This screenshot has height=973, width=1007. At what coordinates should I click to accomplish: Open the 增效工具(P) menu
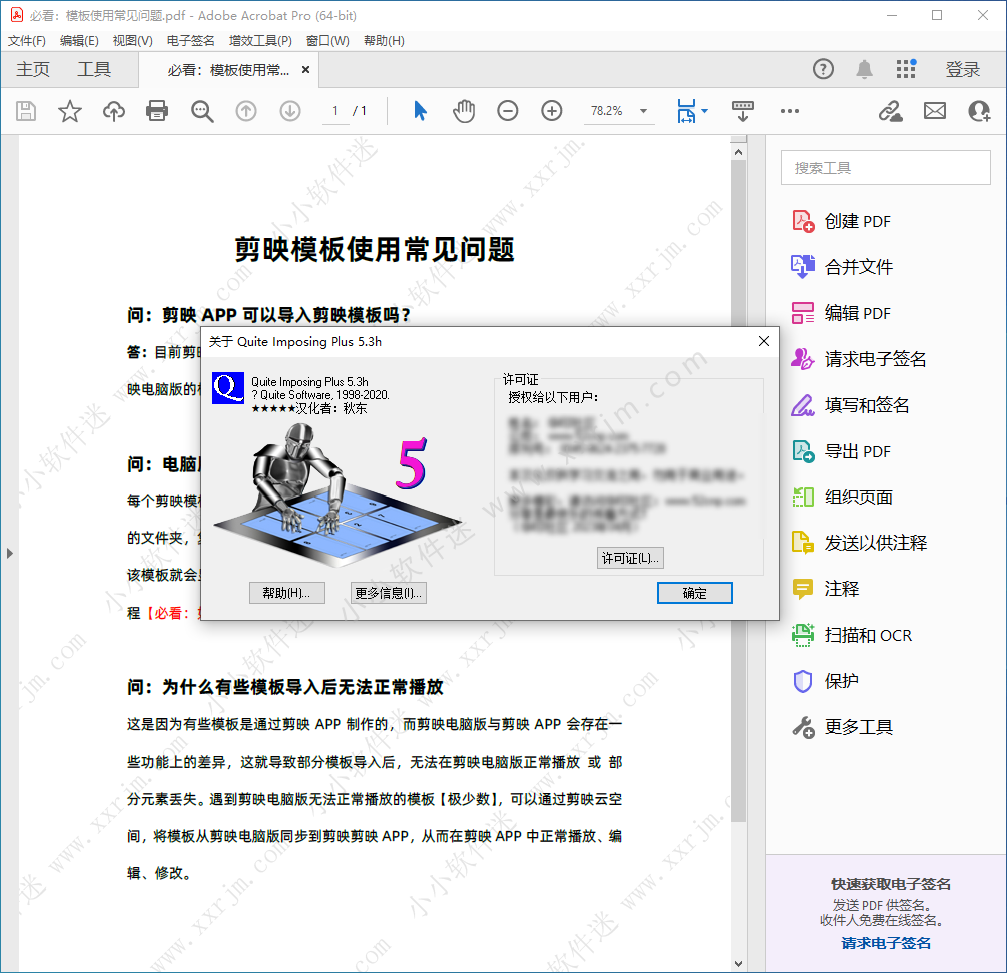pyautogui.click(x=260, y=41)
